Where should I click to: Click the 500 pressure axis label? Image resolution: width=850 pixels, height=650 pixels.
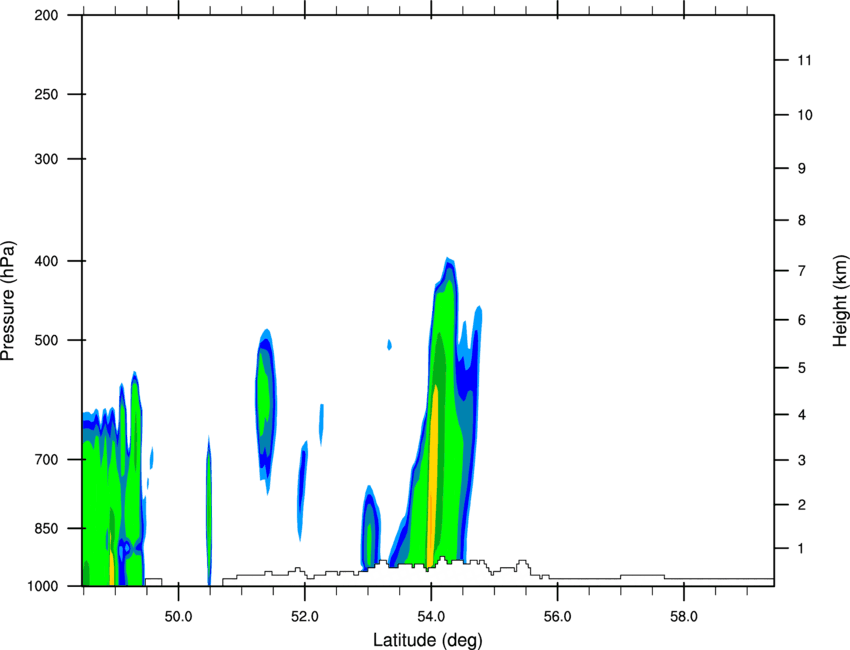46,340
